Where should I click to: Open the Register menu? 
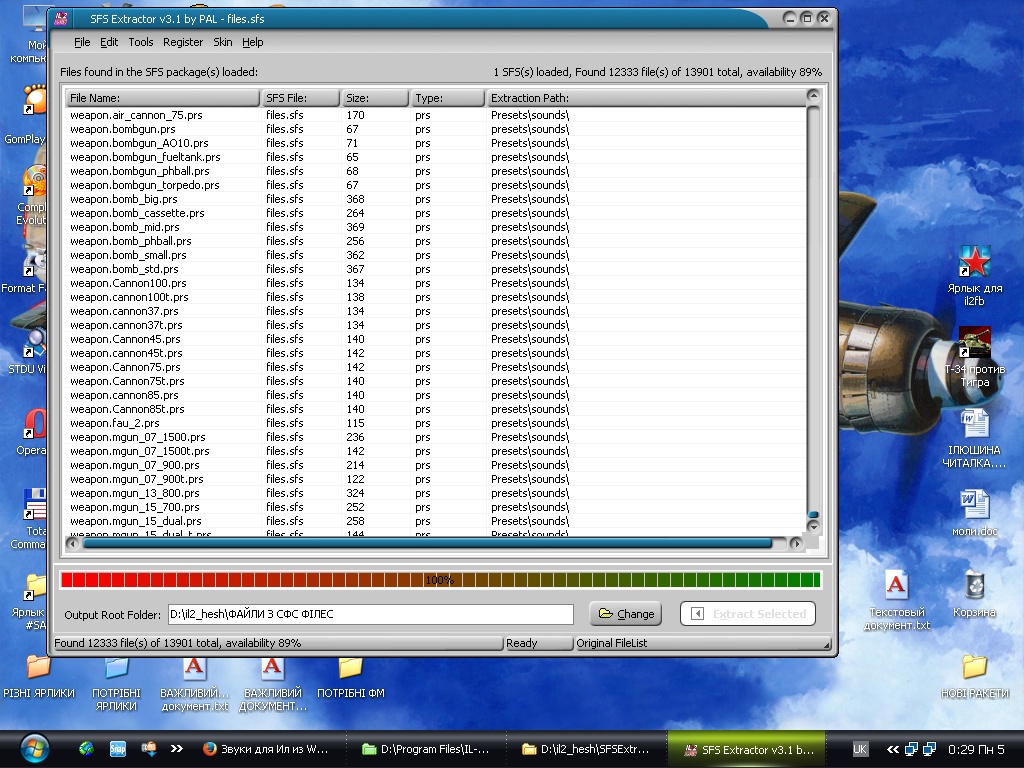(x=183, y=42)
